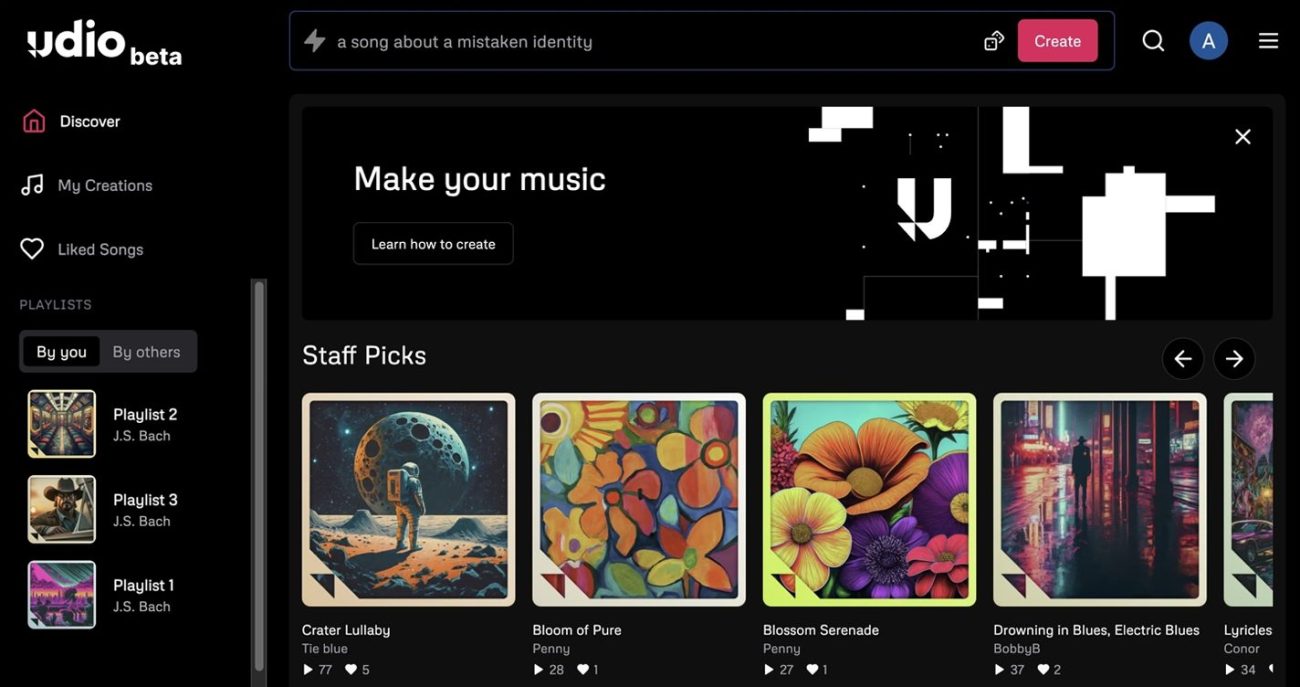Click the dice random prompt icon
Image resolution: width=1300 pixels, height=687 pixels.
[993, 41]
